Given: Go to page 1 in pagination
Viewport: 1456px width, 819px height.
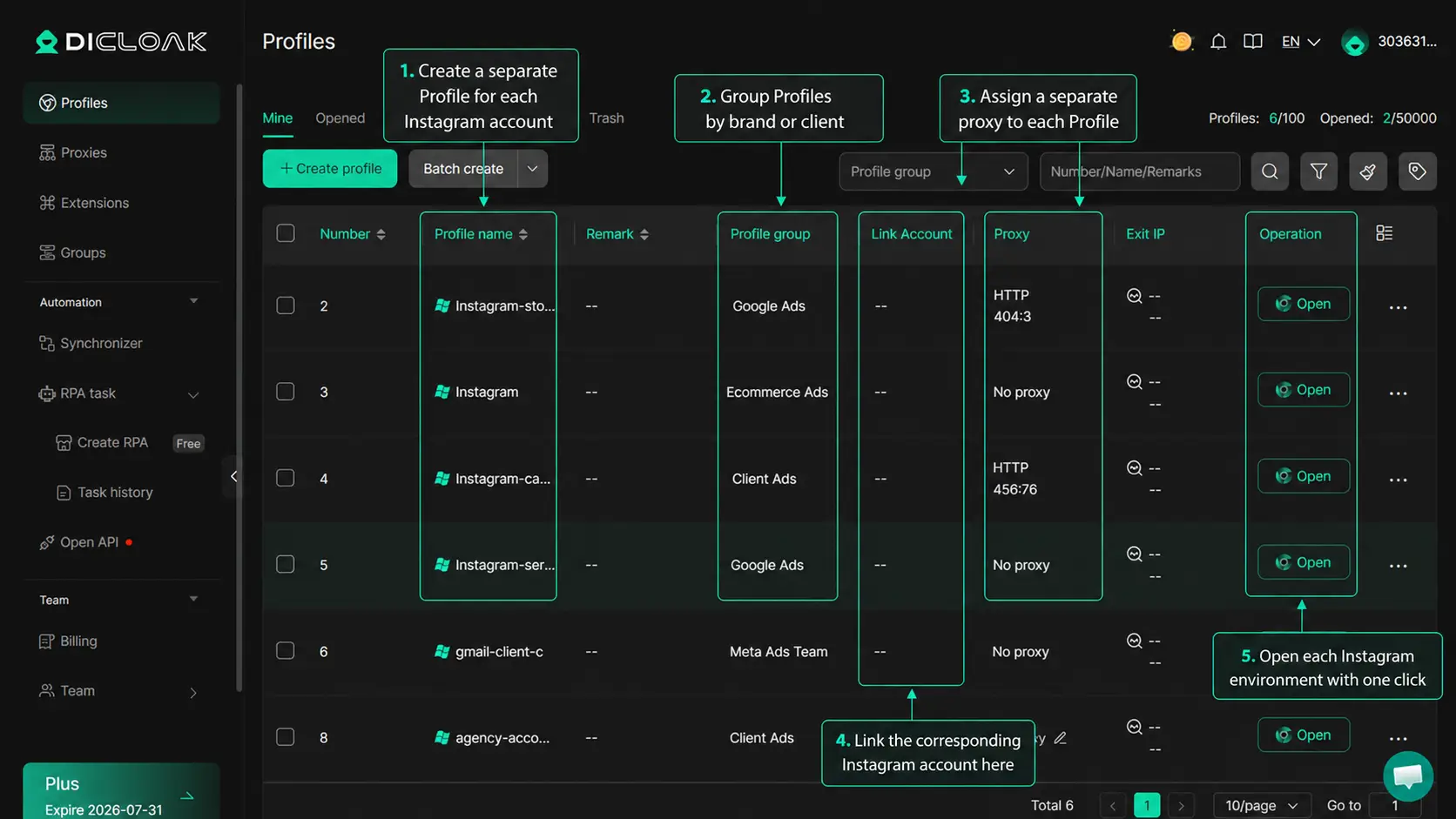Looking at the screenshot, I should [1147, 806].
